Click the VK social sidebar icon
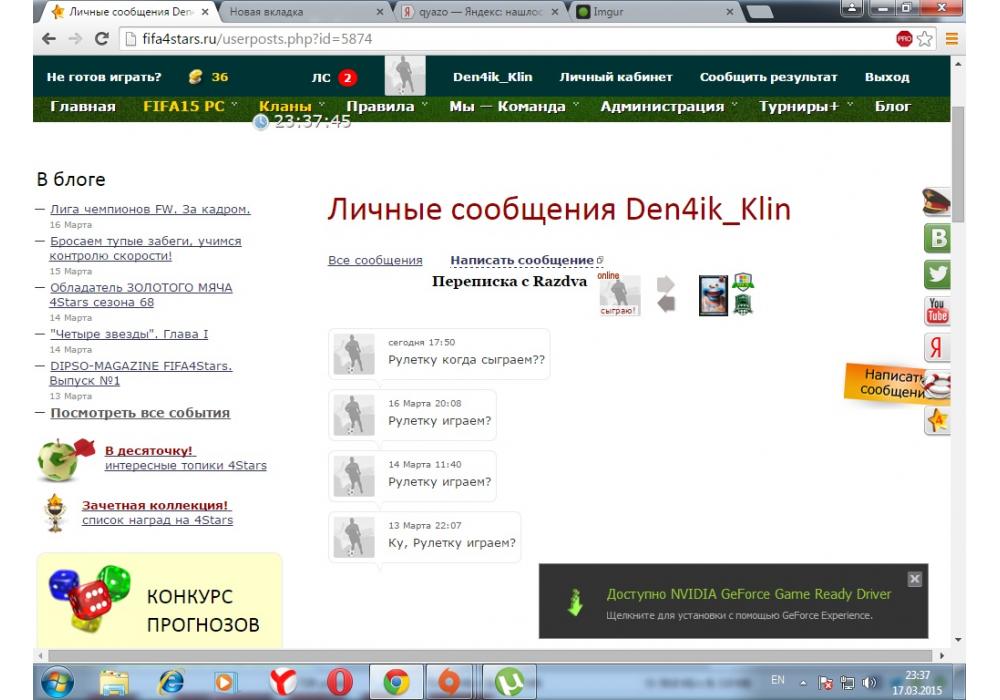 pyautogui.click(x=938, y=238)
